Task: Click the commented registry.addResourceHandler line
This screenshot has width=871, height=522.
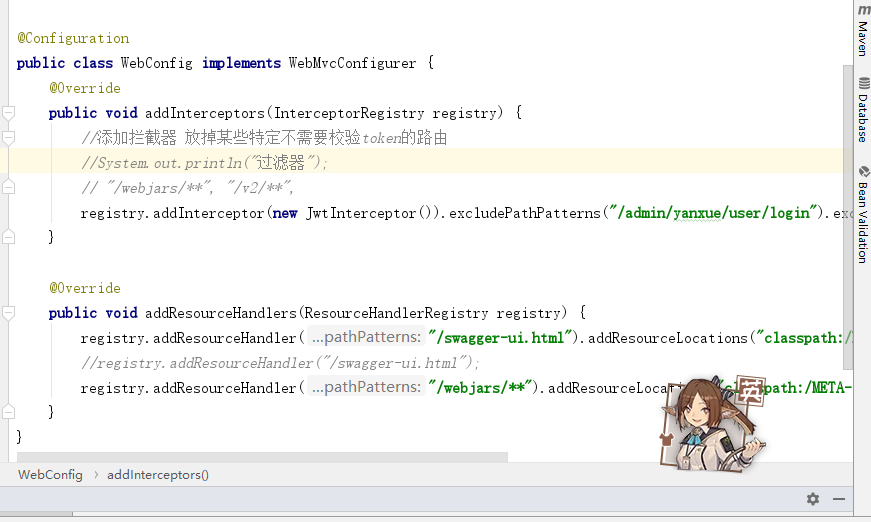Action: tap(280, 363)
